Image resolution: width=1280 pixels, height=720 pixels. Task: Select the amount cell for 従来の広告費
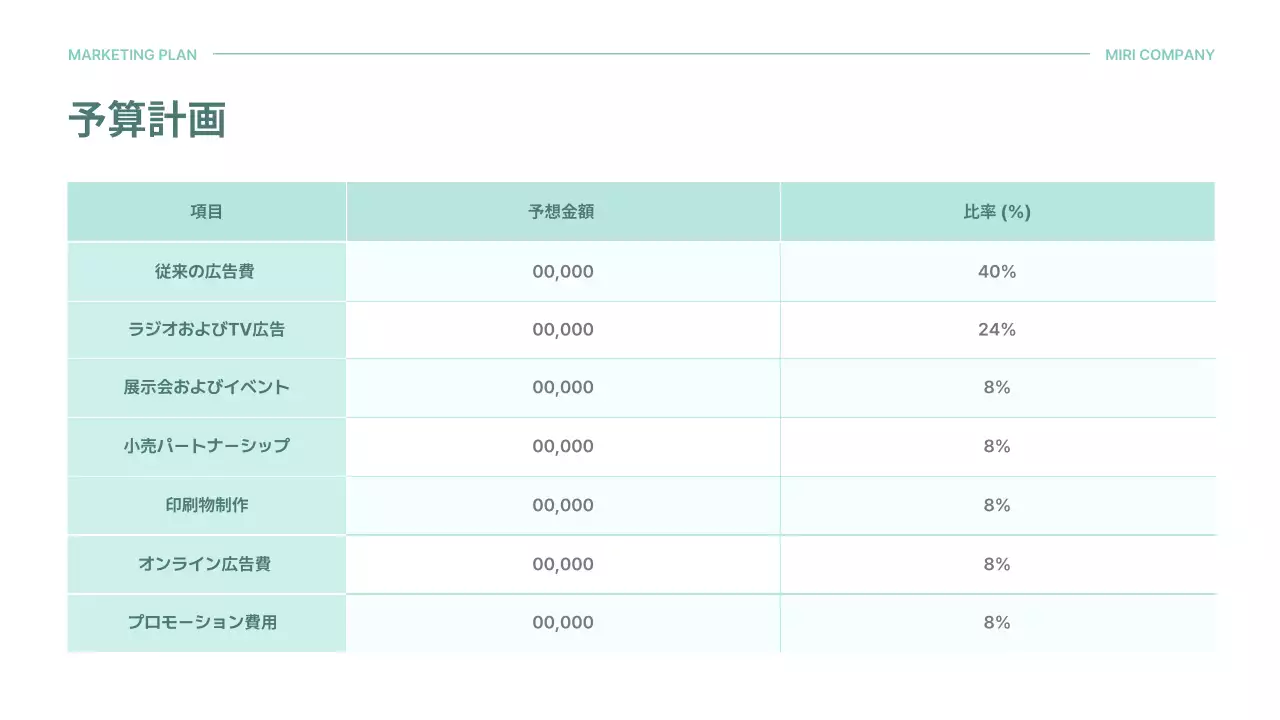(x=562, y=271)
